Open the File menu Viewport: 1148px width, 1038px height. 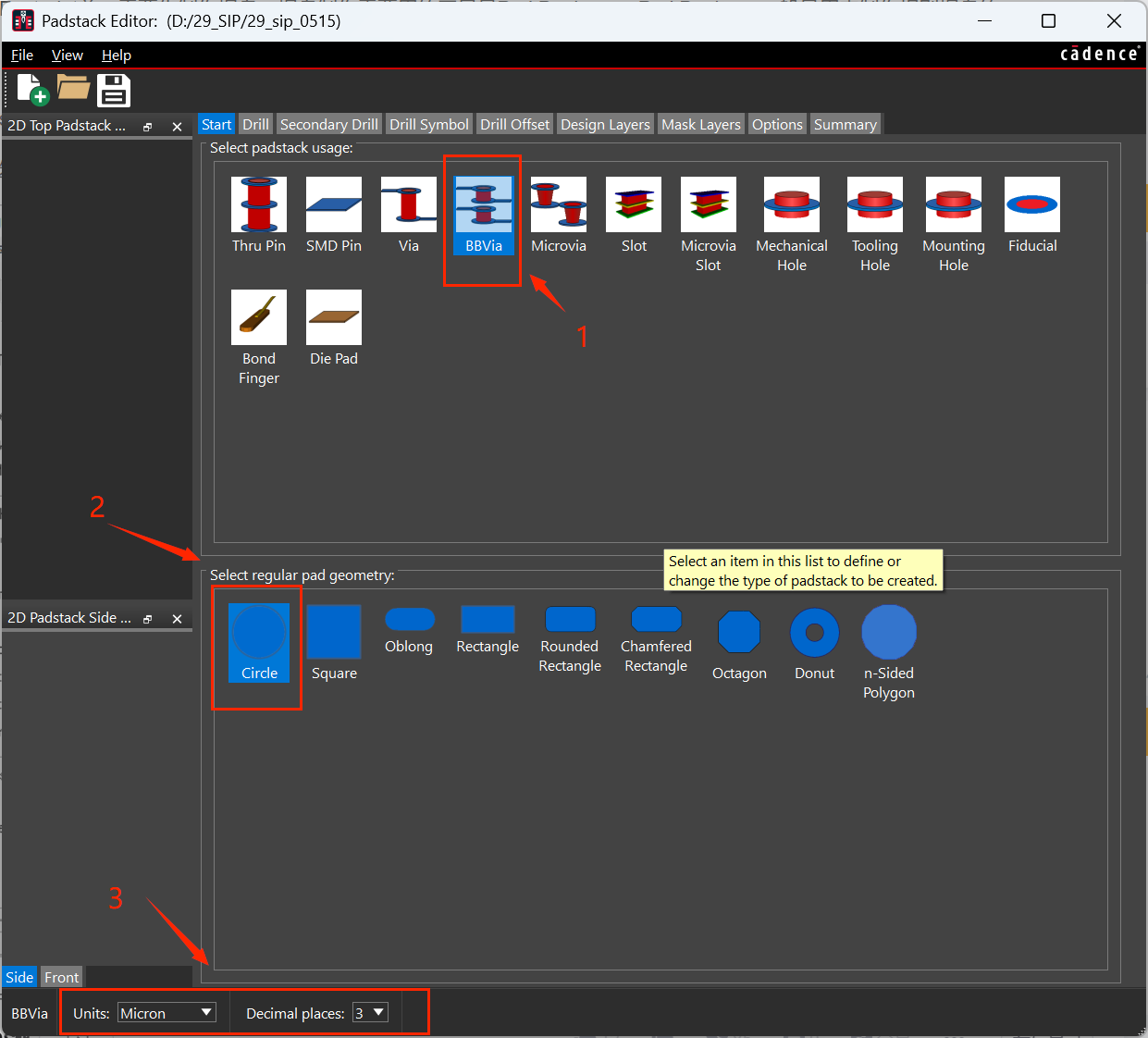click(22, 55)
